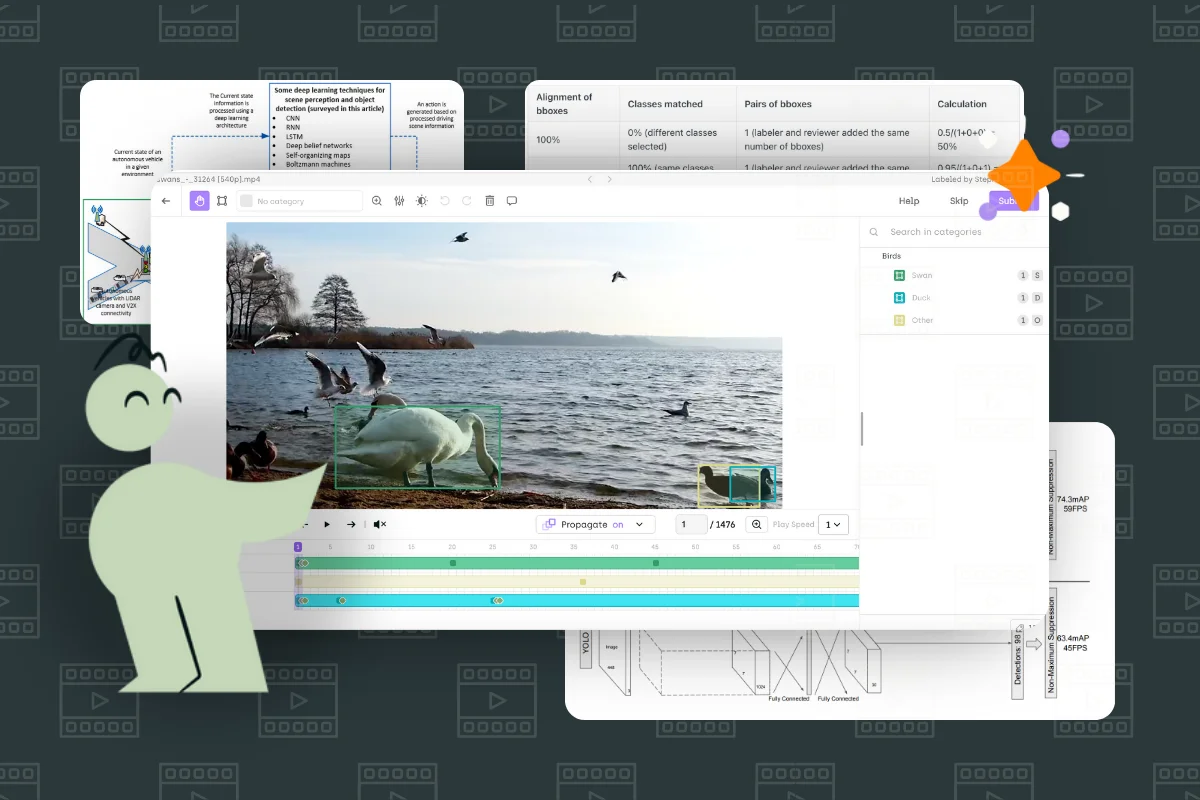This screenshot has height=800, width=1200.
Task: Select the bounding box tool
Action: 223,200
